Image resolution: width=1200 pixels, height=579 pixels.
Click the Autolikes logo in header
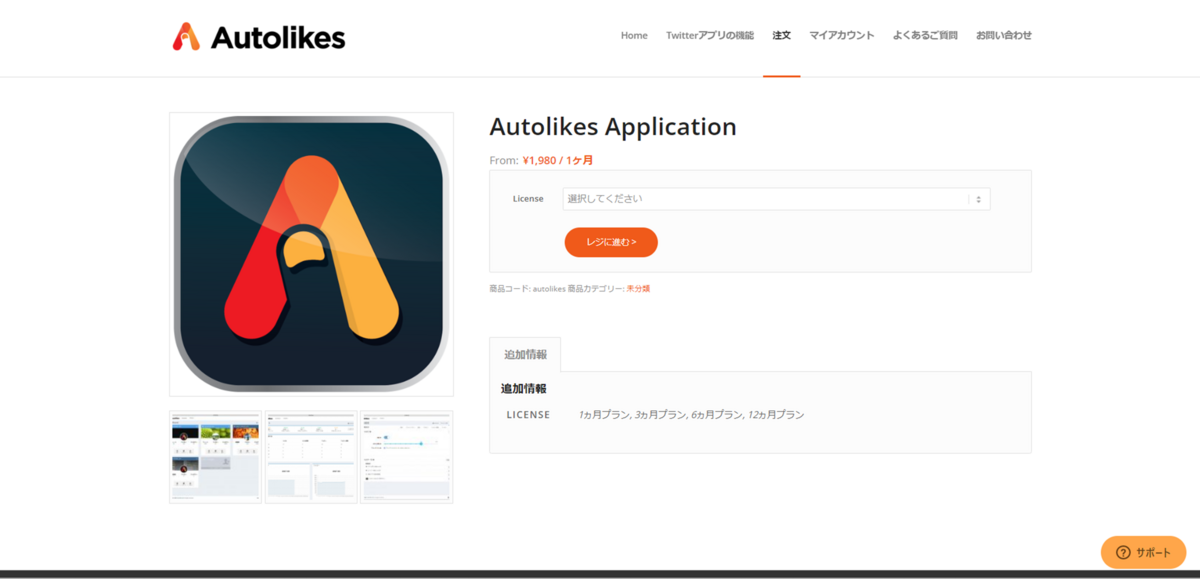click(258, 37)
